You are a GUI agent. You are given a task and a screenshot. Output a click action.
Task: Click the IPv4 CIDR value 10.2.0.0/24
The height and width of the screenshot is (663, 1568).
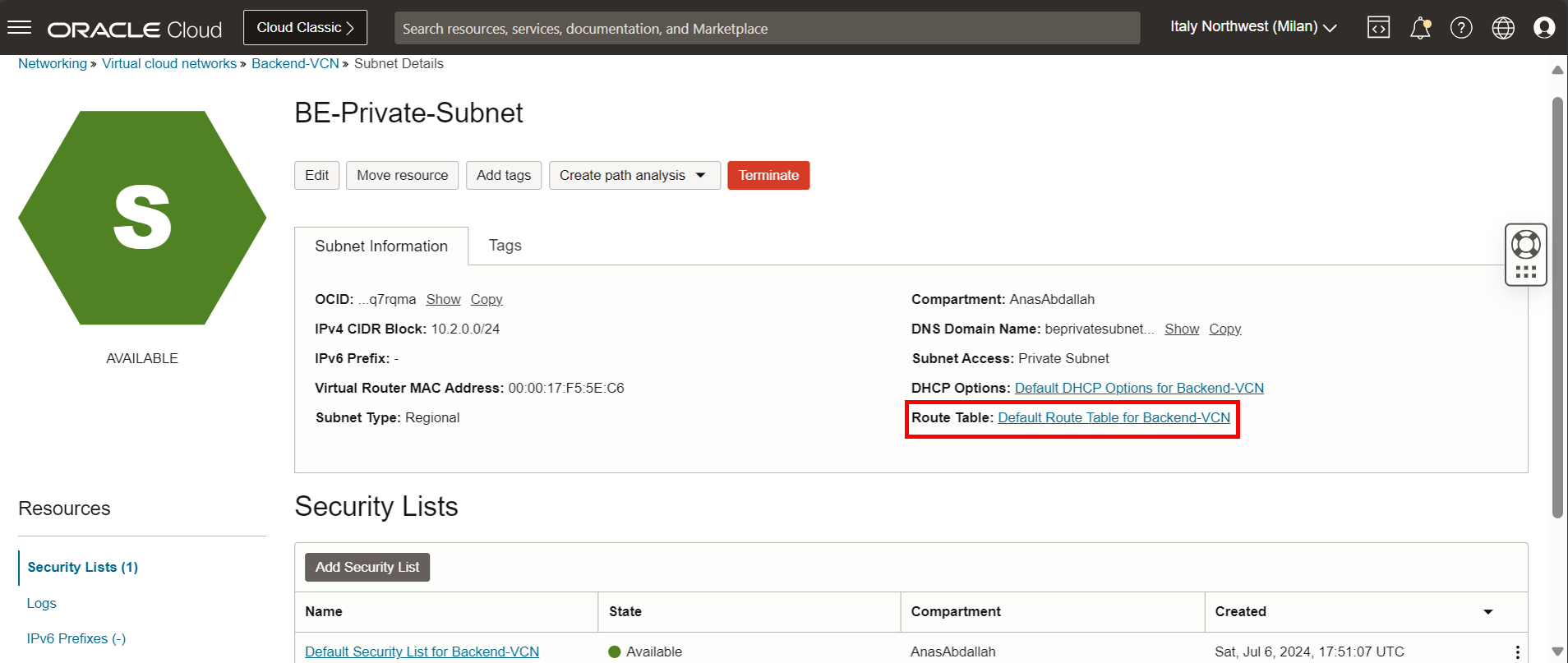pos(465,329)
